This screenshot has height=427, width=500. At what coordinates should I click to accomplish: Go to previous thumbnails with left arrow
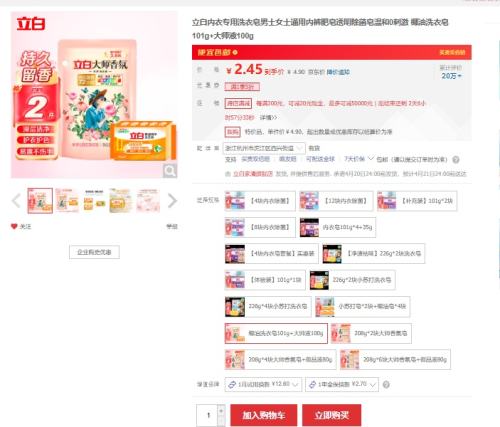click(16, 201)
